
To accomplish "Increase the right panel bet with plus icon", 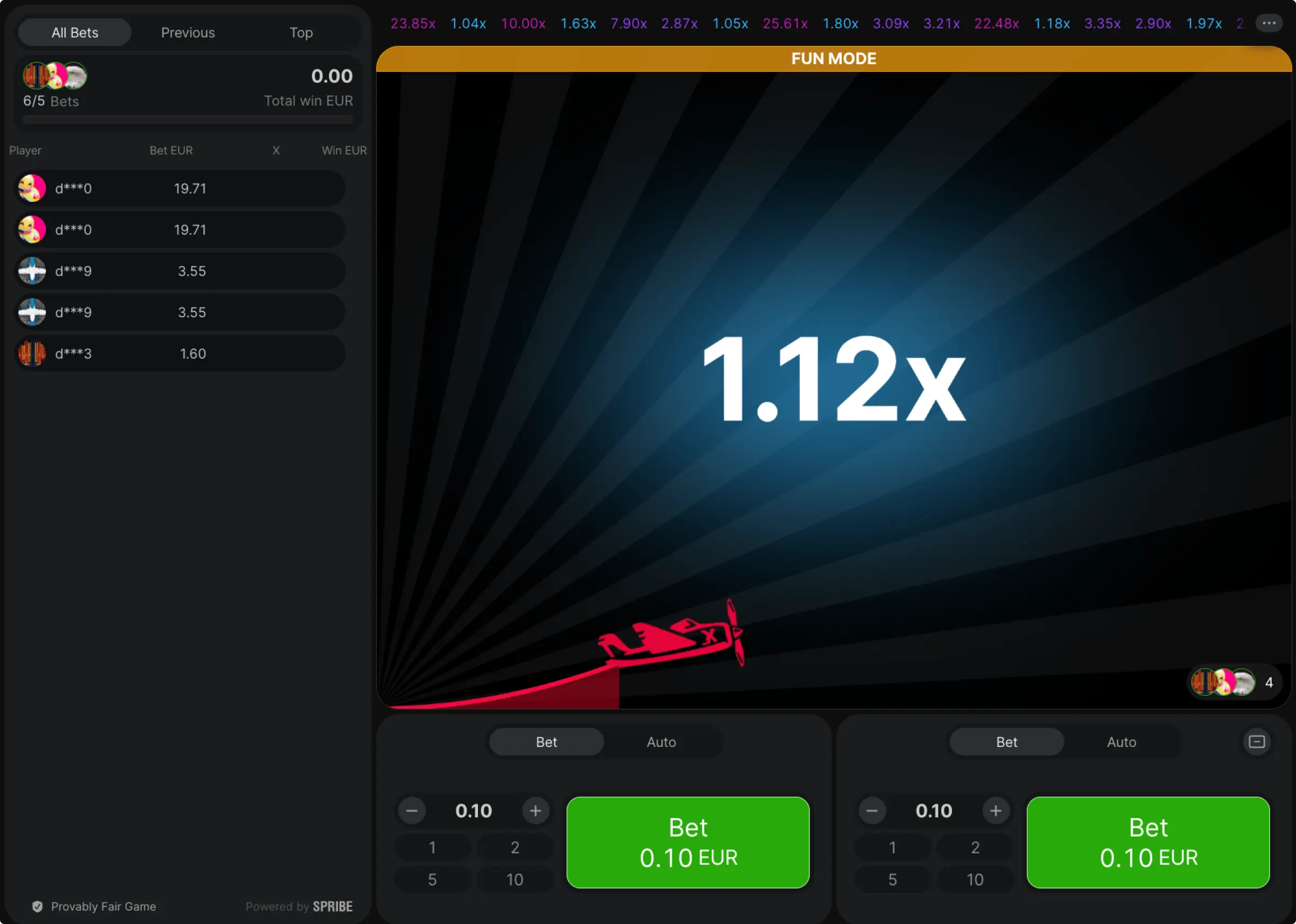I will pos(995,810).
